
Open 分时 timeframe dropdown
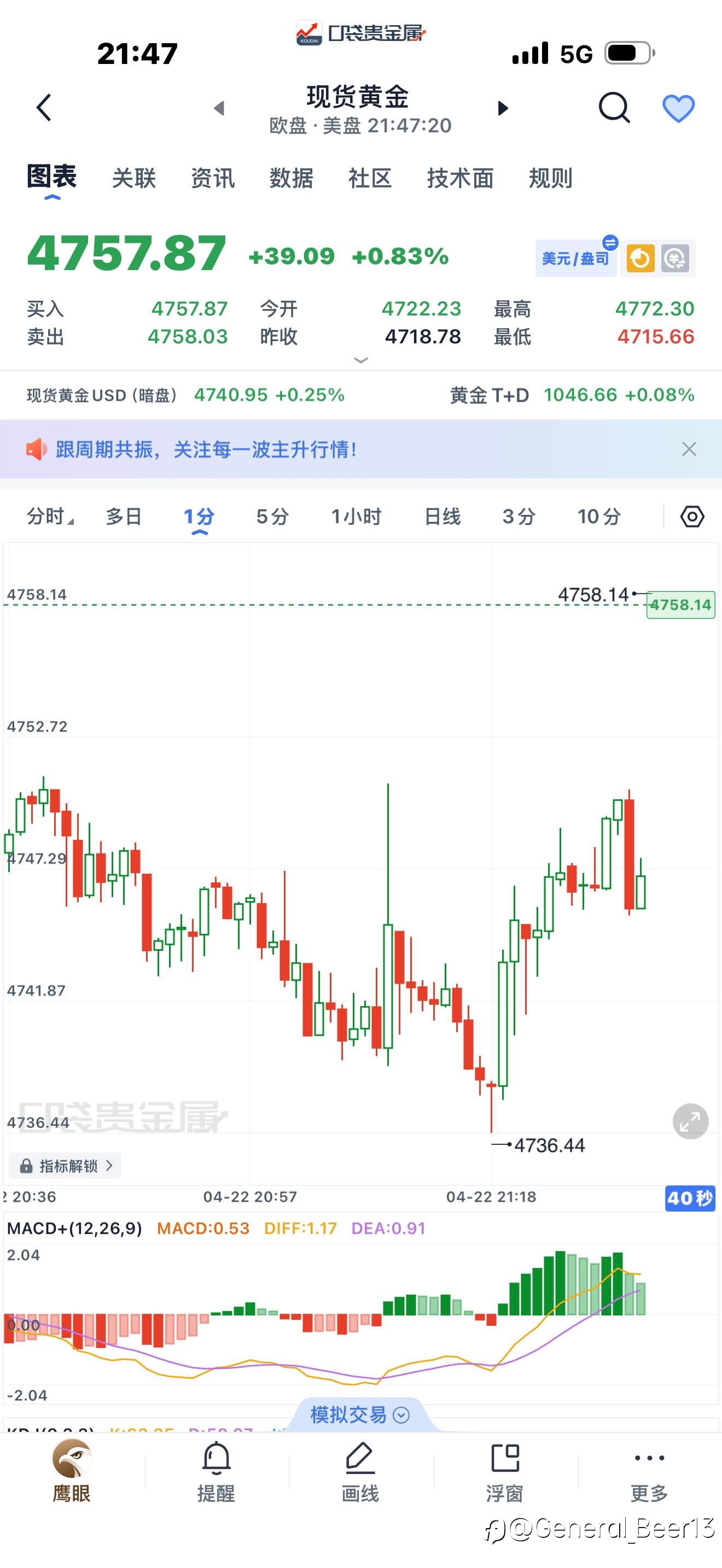[50, 517]
